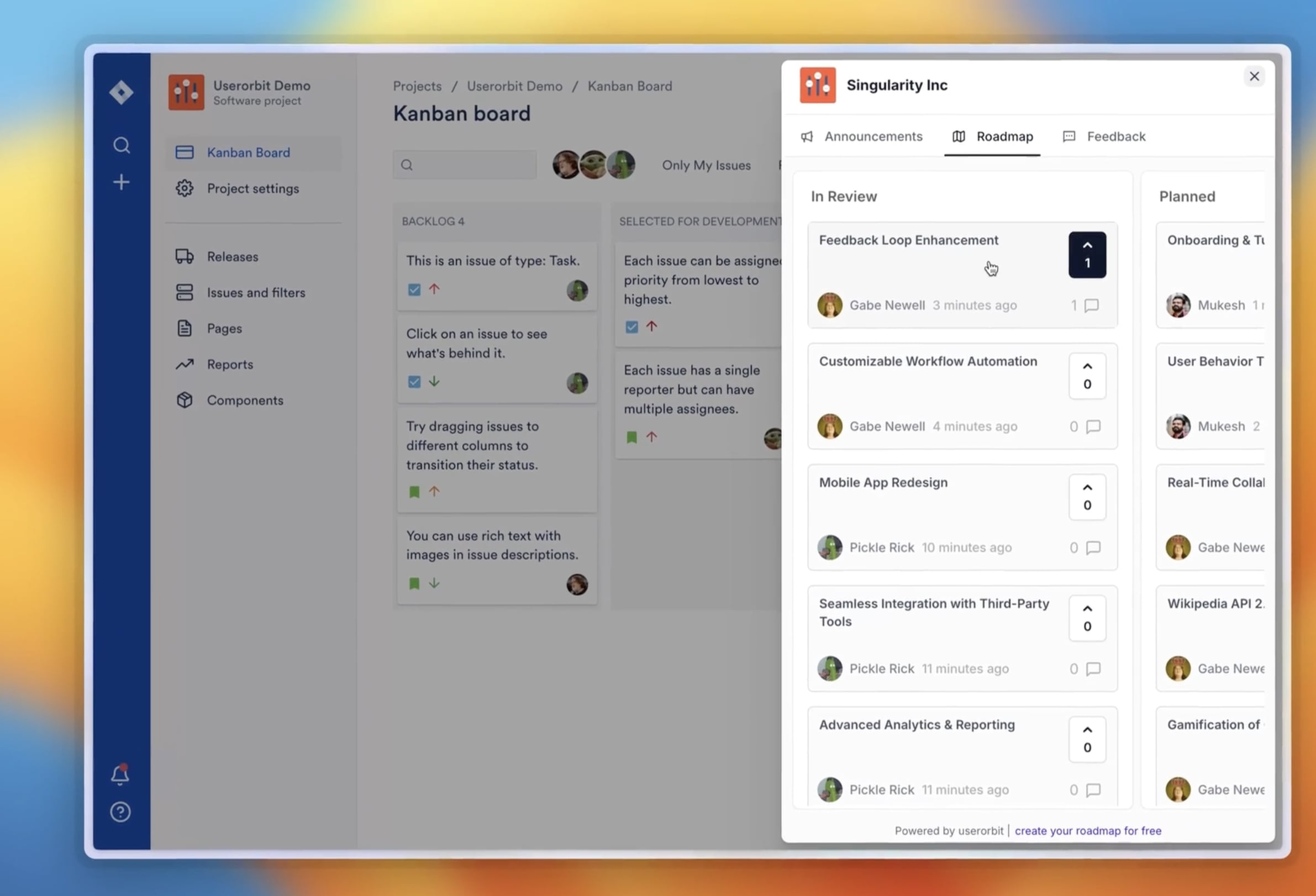1316x896 pixels.
Task: Open comments on Feedback Loop Enhancement card
Action: 1085,305
